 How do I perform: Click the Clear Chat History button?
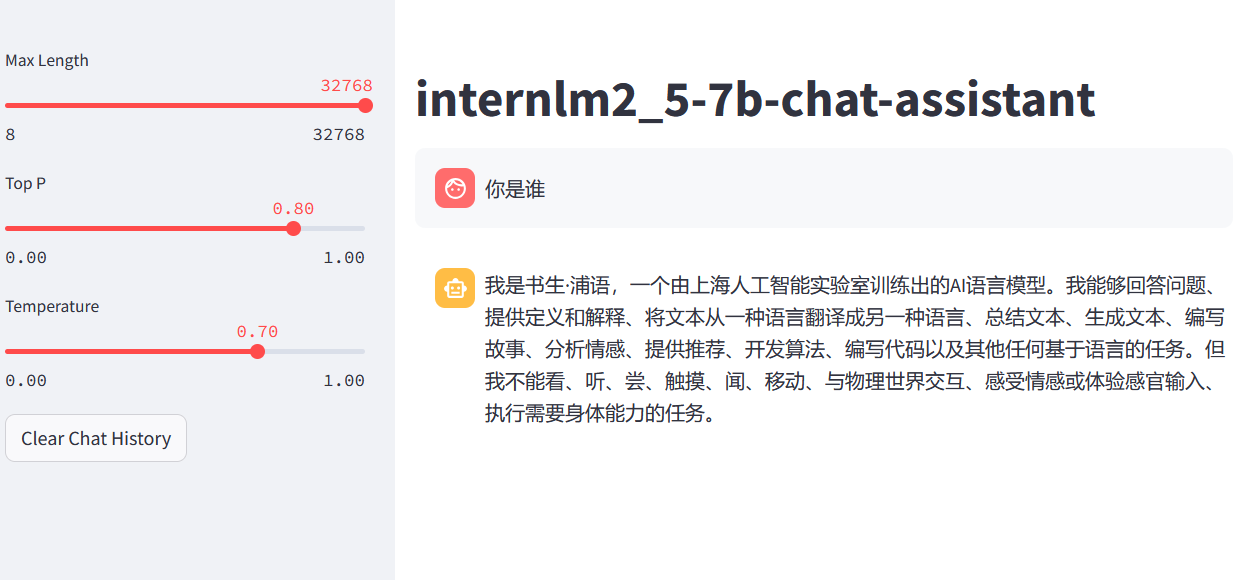(96, 438)
